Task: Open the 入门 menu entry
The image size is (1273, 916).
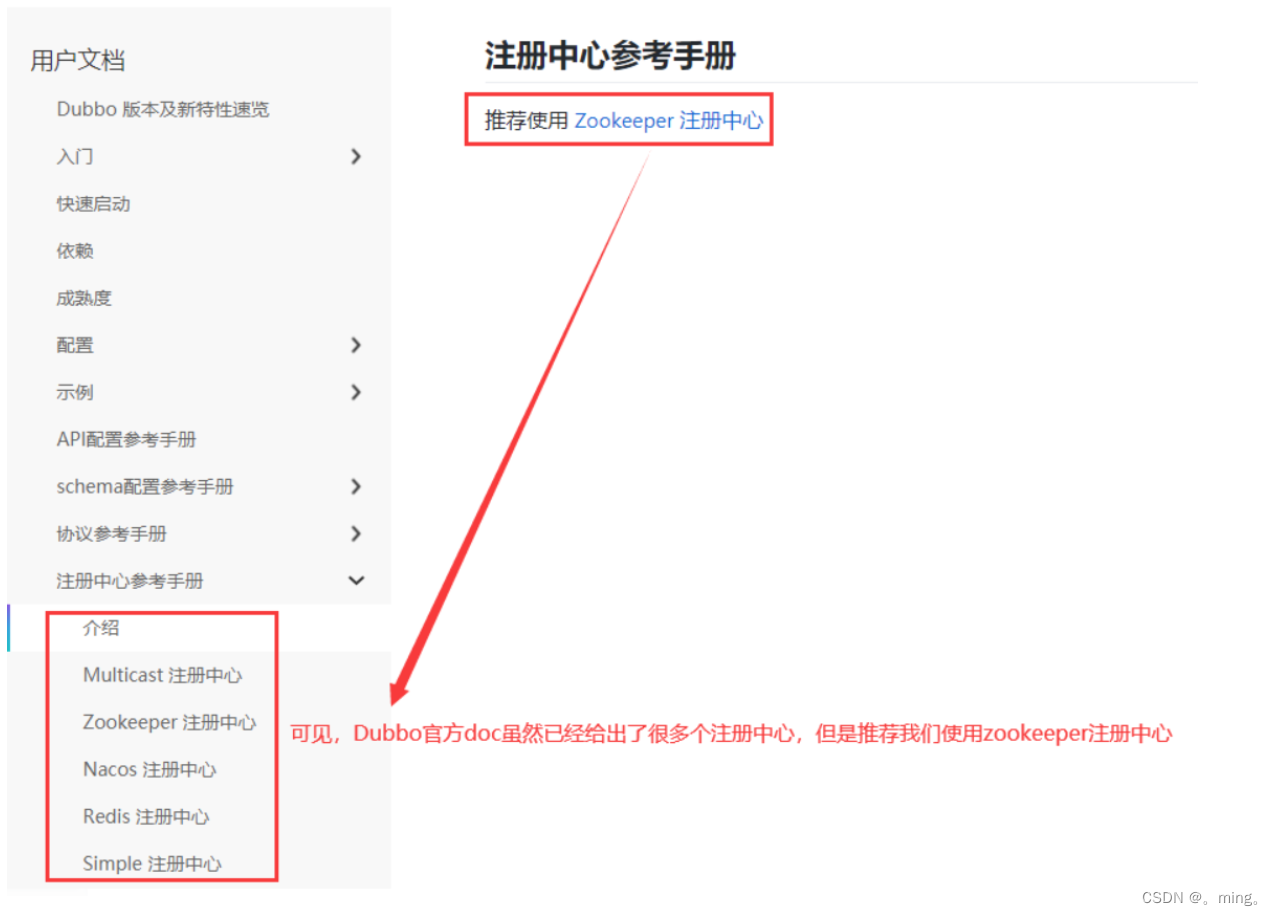Action: pos(75,157)
